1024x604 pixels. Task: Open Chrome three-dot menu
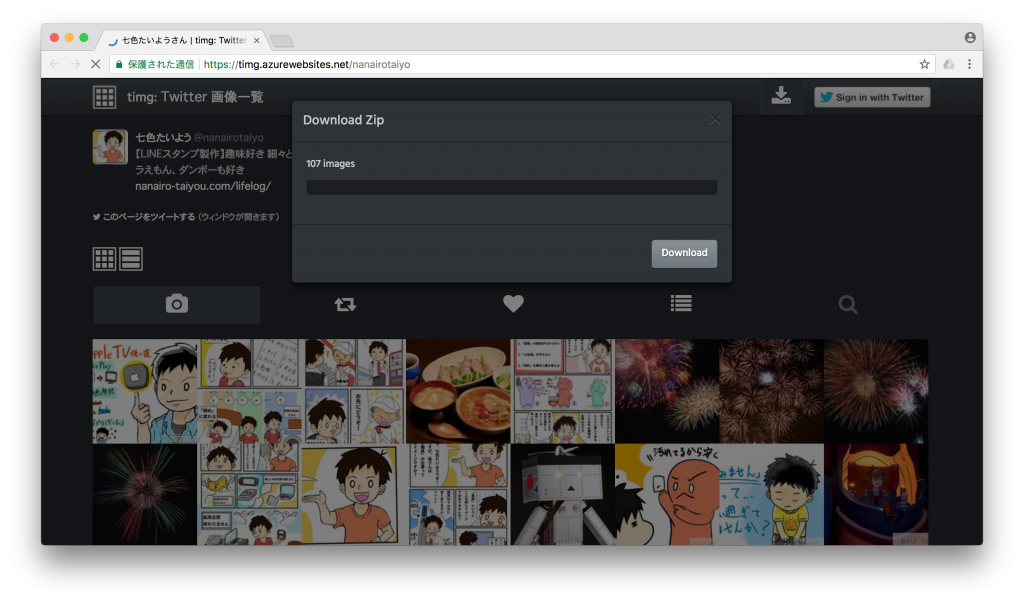tap(969, 64)
